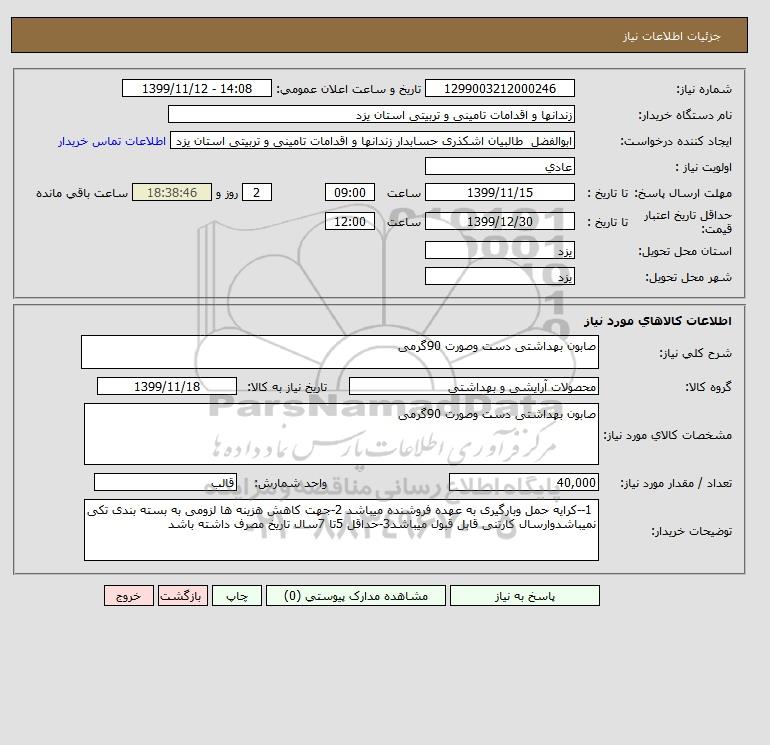
Task: Click the شهر محل تحویل label
Action: tap(688, 277)
